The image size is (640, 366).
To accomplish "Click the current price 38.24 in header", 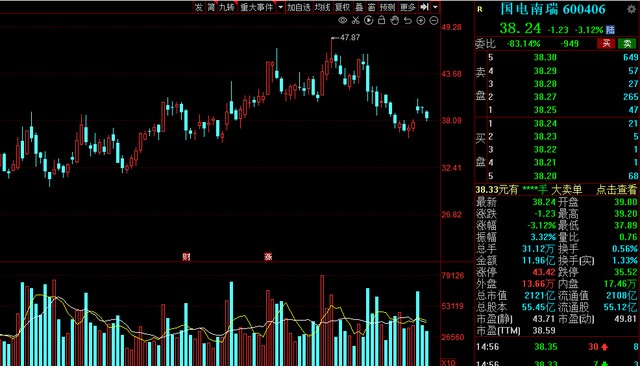I will point(520,28).
